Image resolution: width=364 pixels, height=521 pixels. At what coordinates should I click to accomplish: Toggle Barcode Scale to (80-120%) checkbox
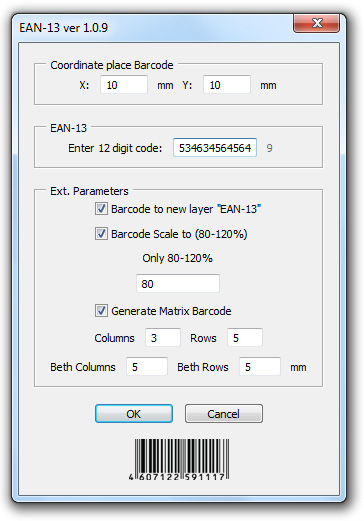pyautogui.click(x=101, y=234)
